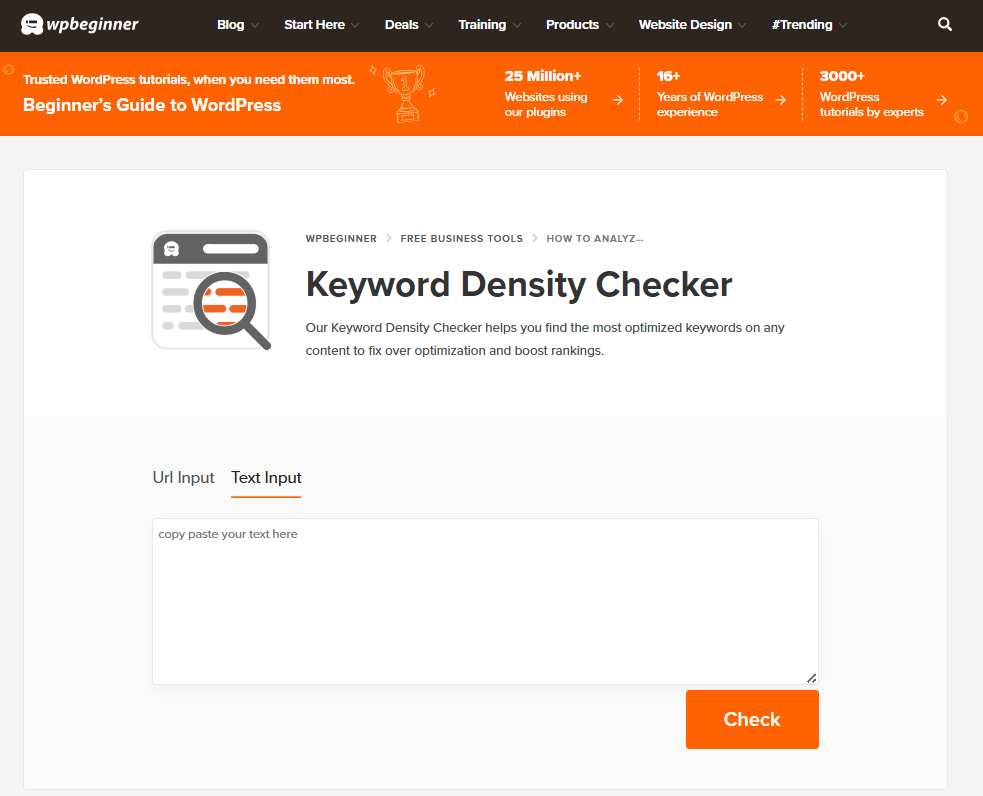The image size is (983, 796).
Task: Click the Keyword Density Checker illustration
Action: [211, 290]
